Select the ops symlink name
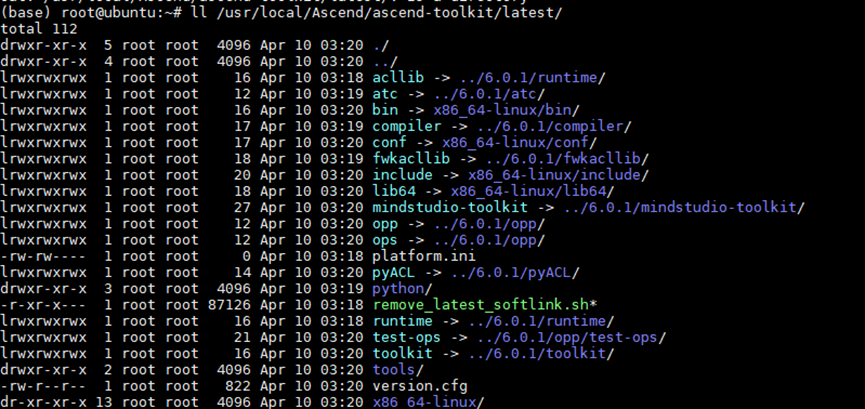The image size is (865, 409). point(385,240)
